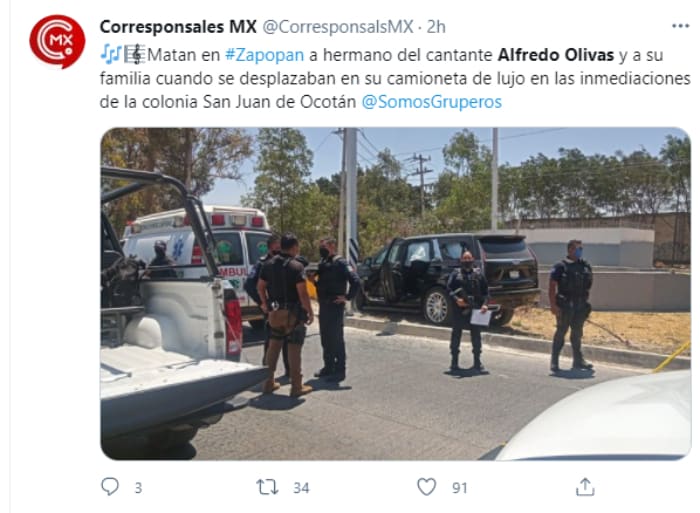Open the tweet's three-dot more menu

point(680,26)
